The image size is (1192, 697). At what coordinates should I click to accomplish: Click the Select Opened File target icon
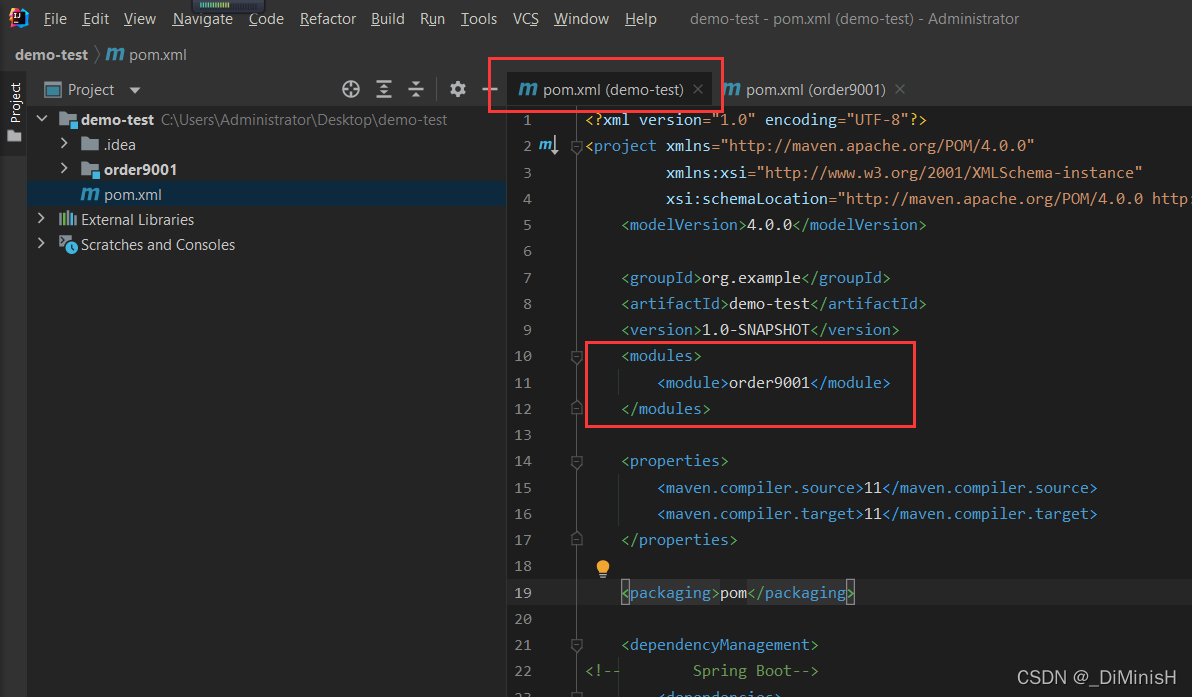[350, 90]
